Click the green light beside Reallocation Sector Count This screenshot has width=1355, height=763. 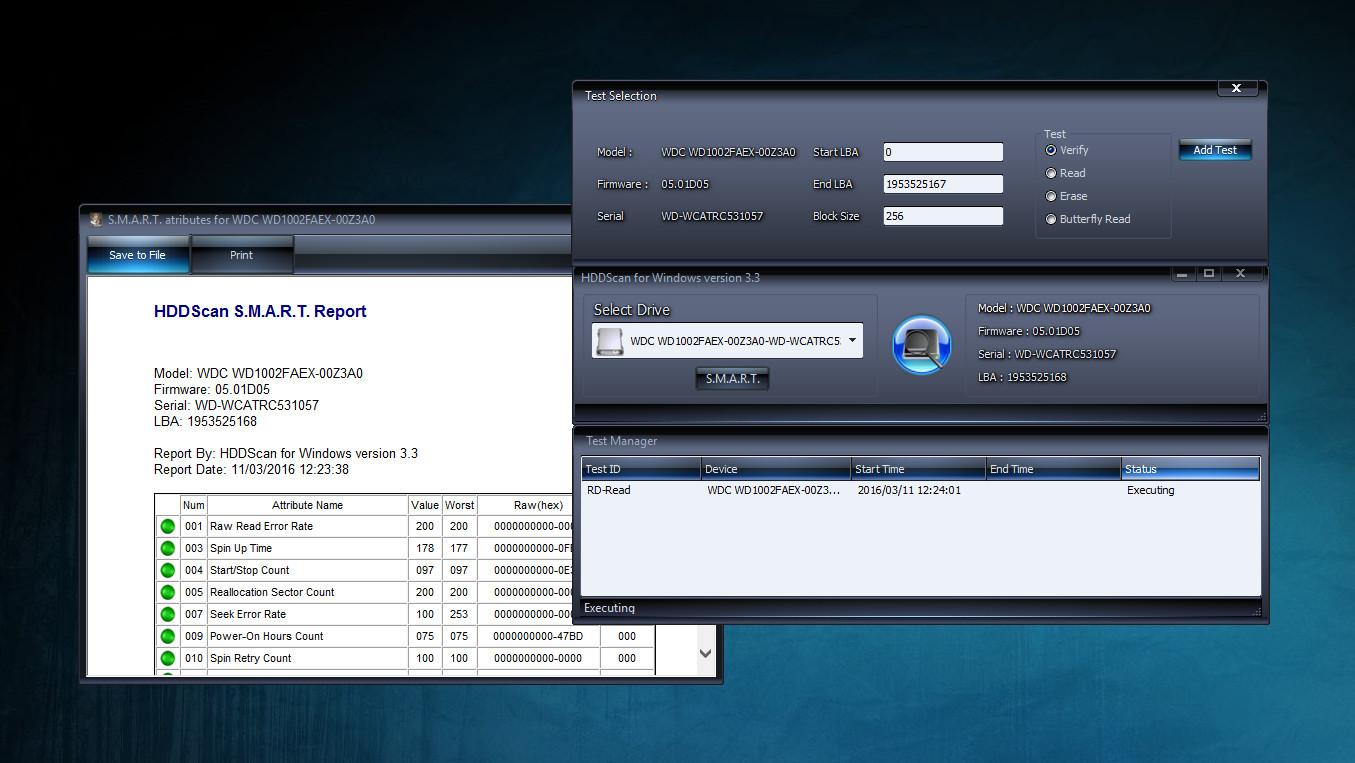click(167, 592)
